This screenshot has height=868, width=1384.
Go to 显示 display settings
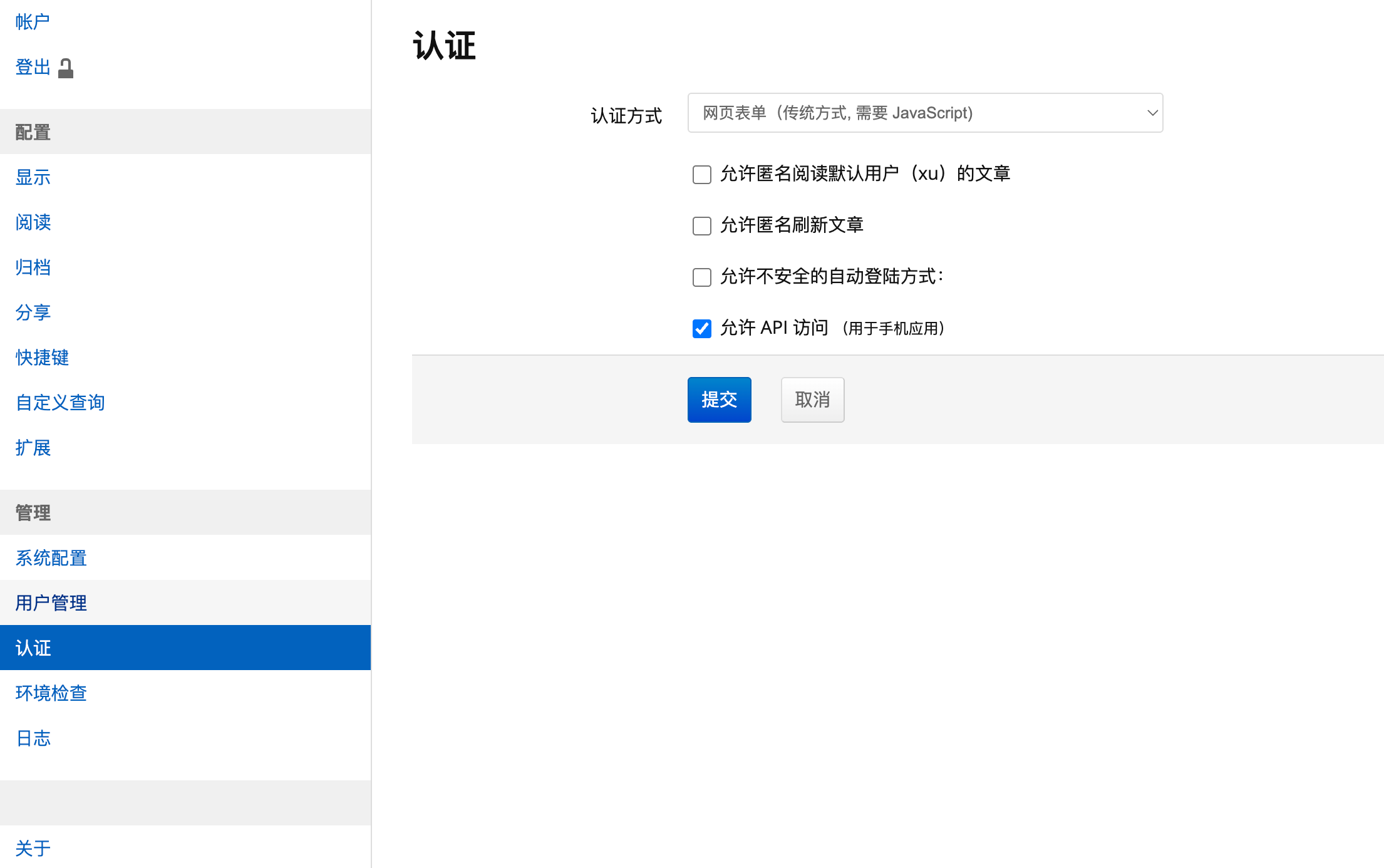[x=33, y=177]
